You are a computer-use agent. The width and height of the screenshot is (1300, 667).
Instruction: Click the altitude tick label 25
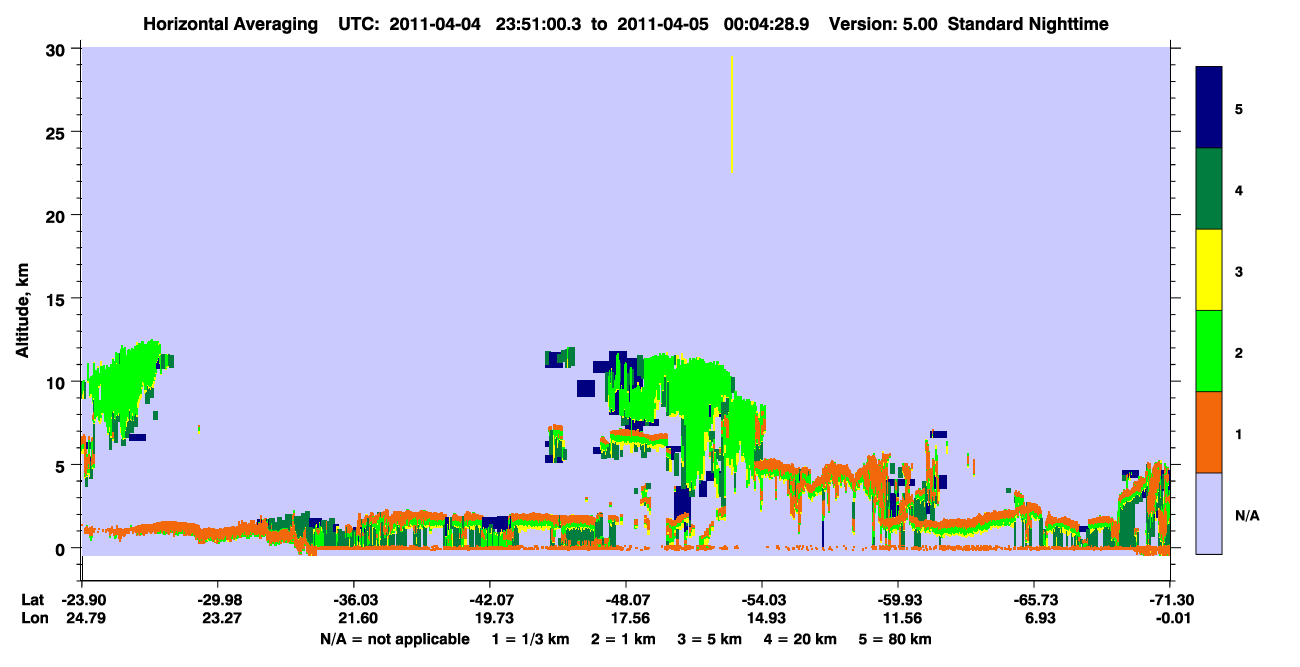pyautogui.click(x=58, y=132)
